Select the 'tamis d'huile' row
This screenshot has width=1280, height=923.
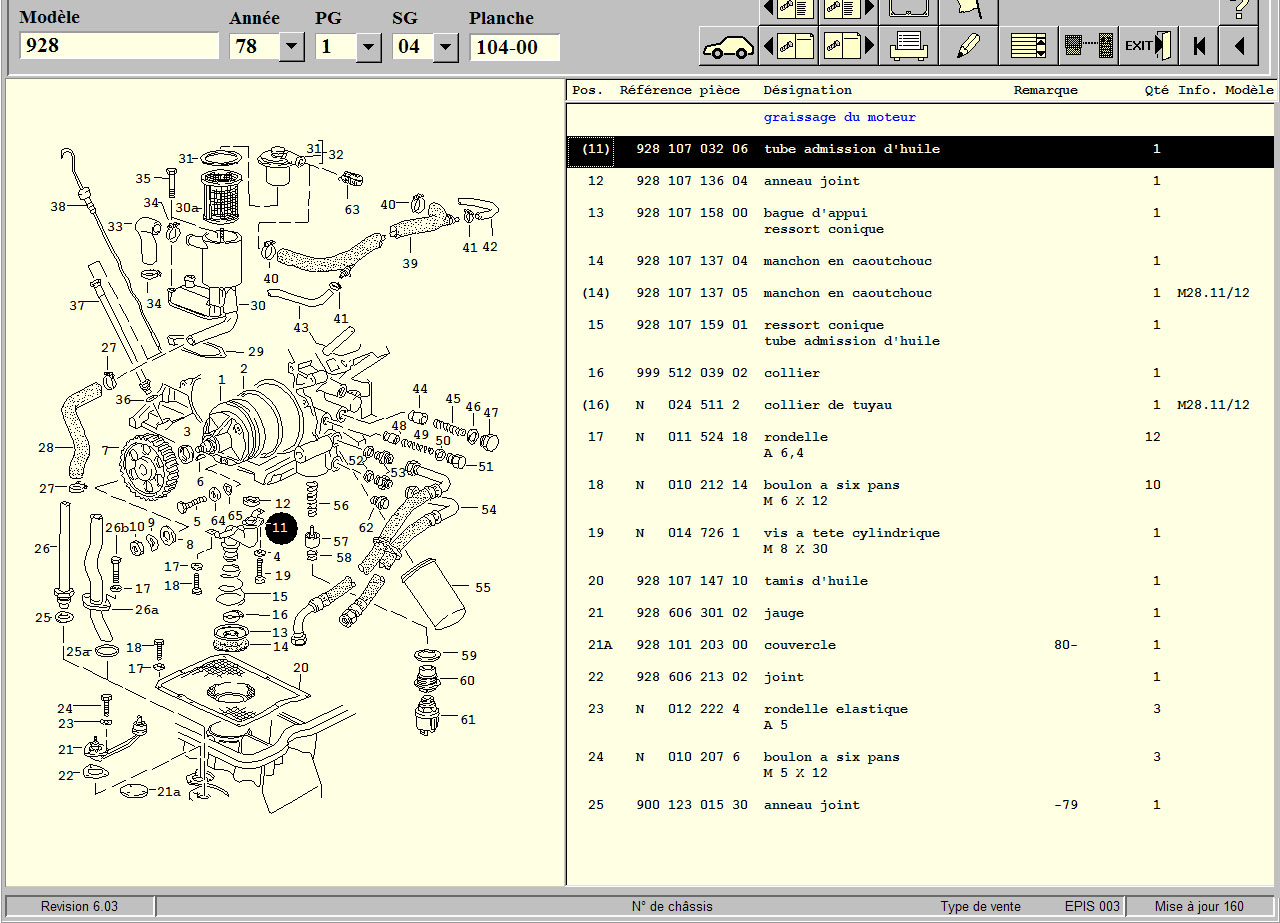coord(921,581)
